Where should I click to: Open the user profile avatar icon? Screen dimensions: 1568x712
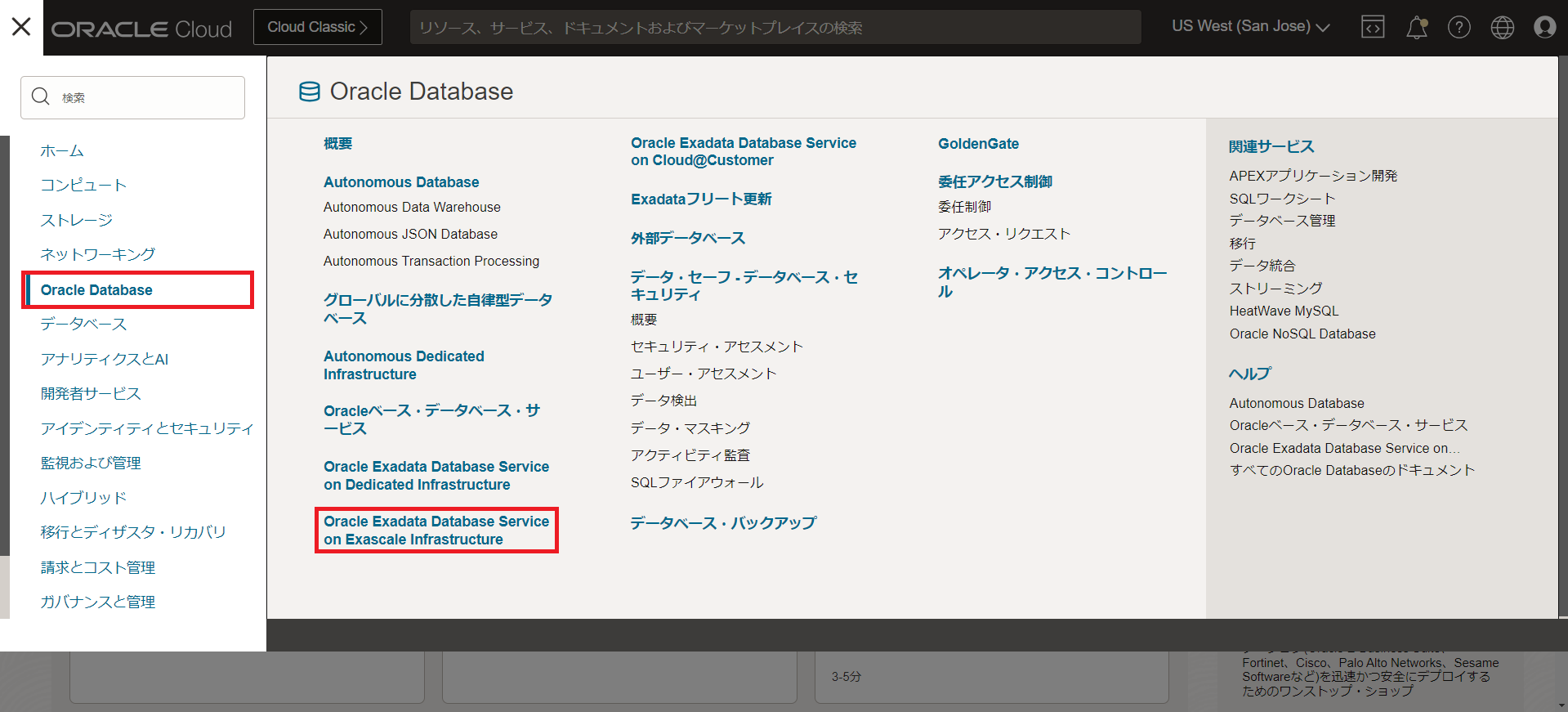point(1544,27)
